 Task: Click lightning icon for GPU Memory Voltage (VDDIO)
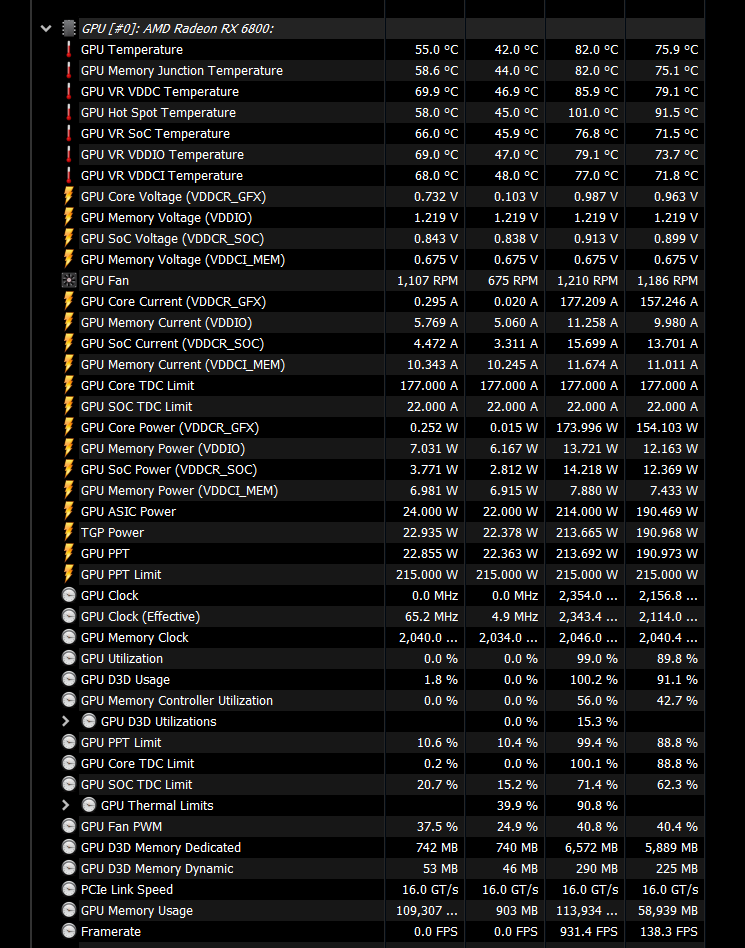tap(69, 218)
